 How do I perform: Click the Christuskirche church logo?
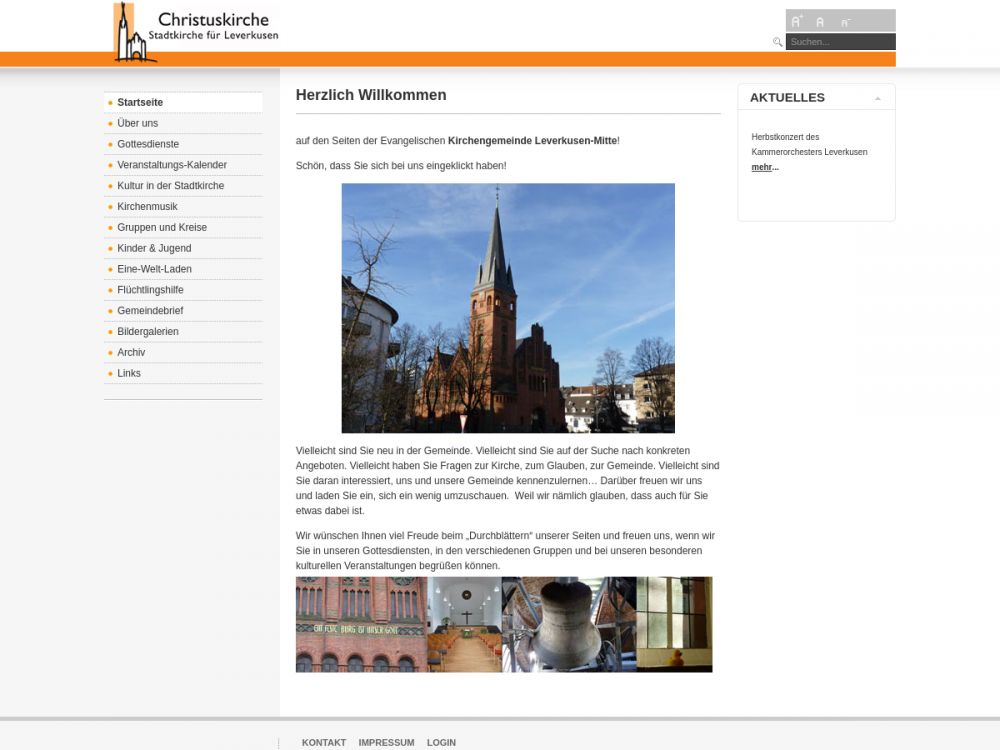196,31
